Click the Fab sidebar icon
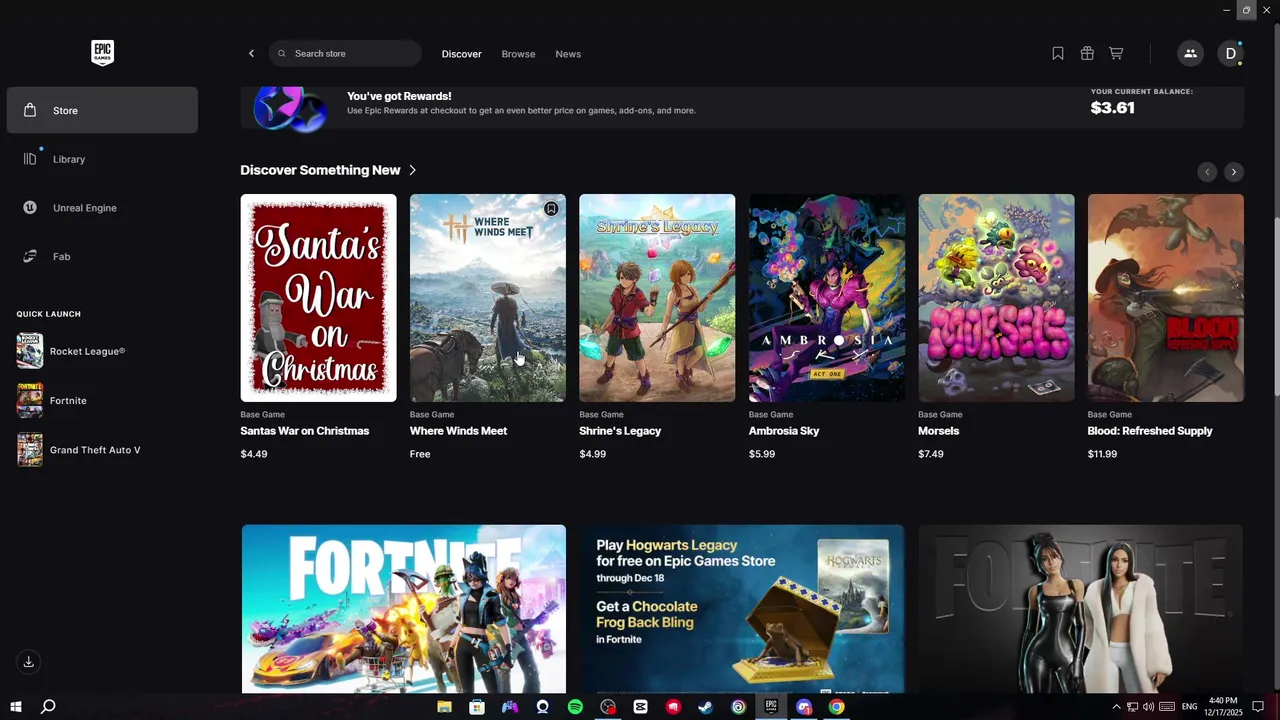Viewport: 1280px width, 720px height. pos(30,257)
